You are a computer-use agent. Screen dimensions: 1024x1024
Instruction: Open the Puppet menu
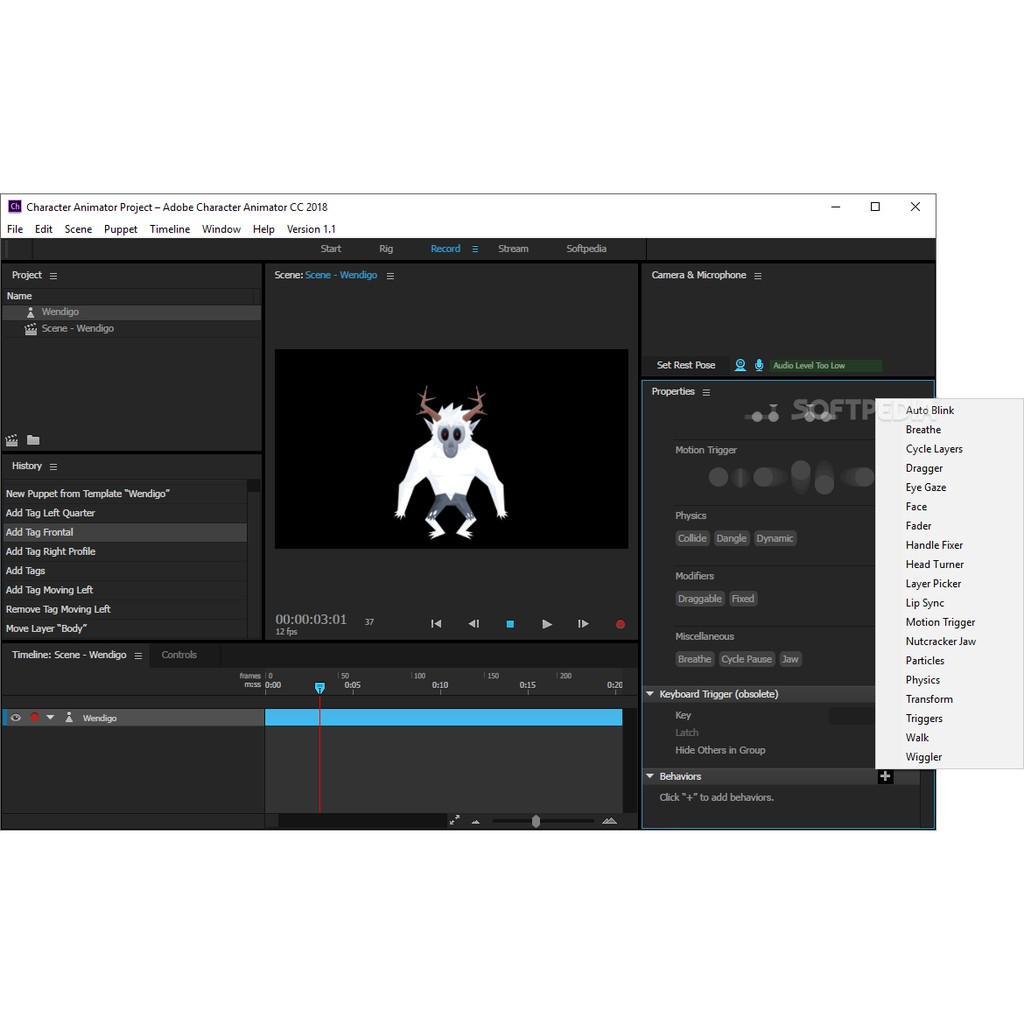tap(121, 229)
